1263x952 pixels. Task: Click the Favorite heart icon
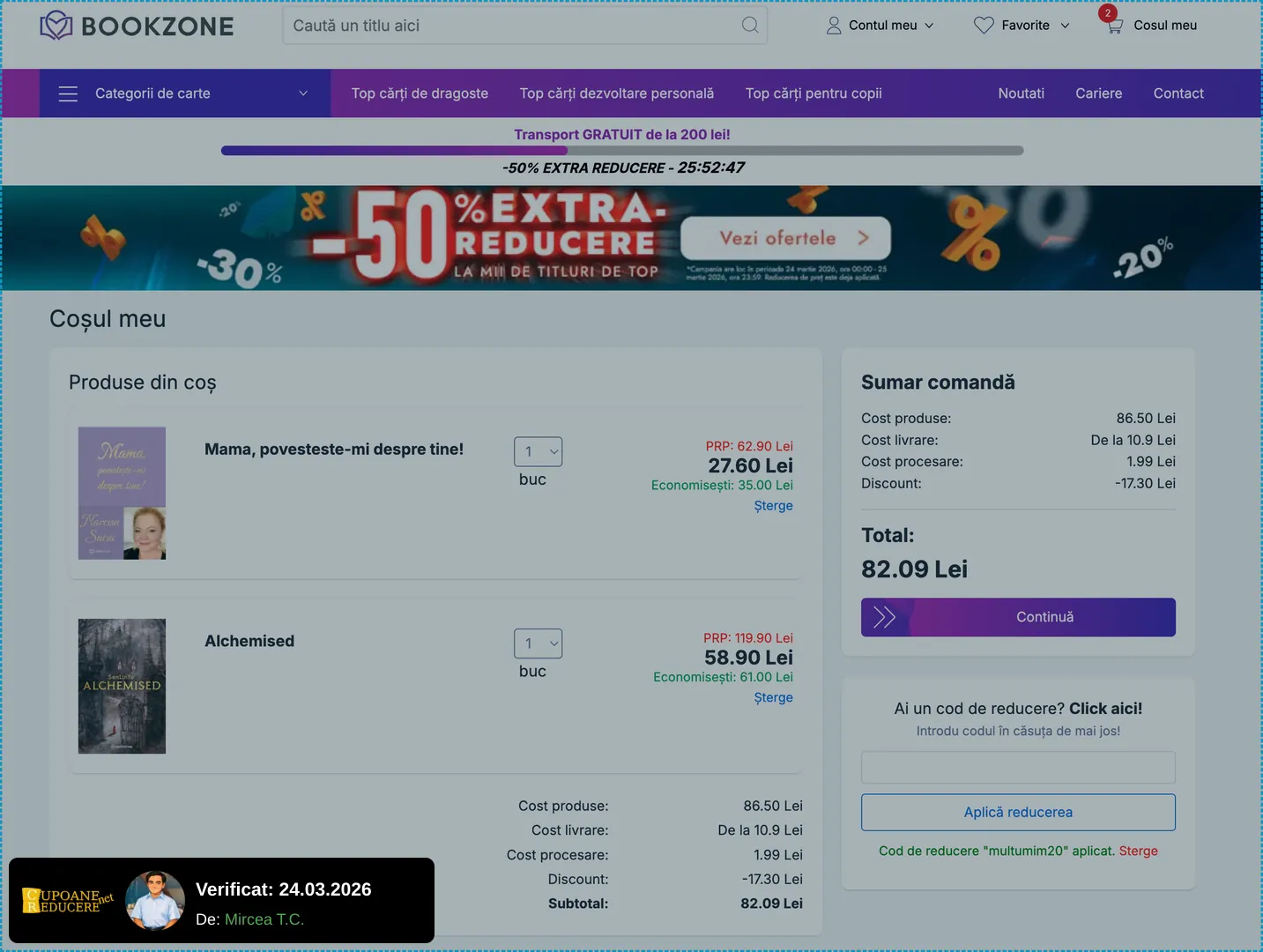pyautogui.click(x=984, y=26)
